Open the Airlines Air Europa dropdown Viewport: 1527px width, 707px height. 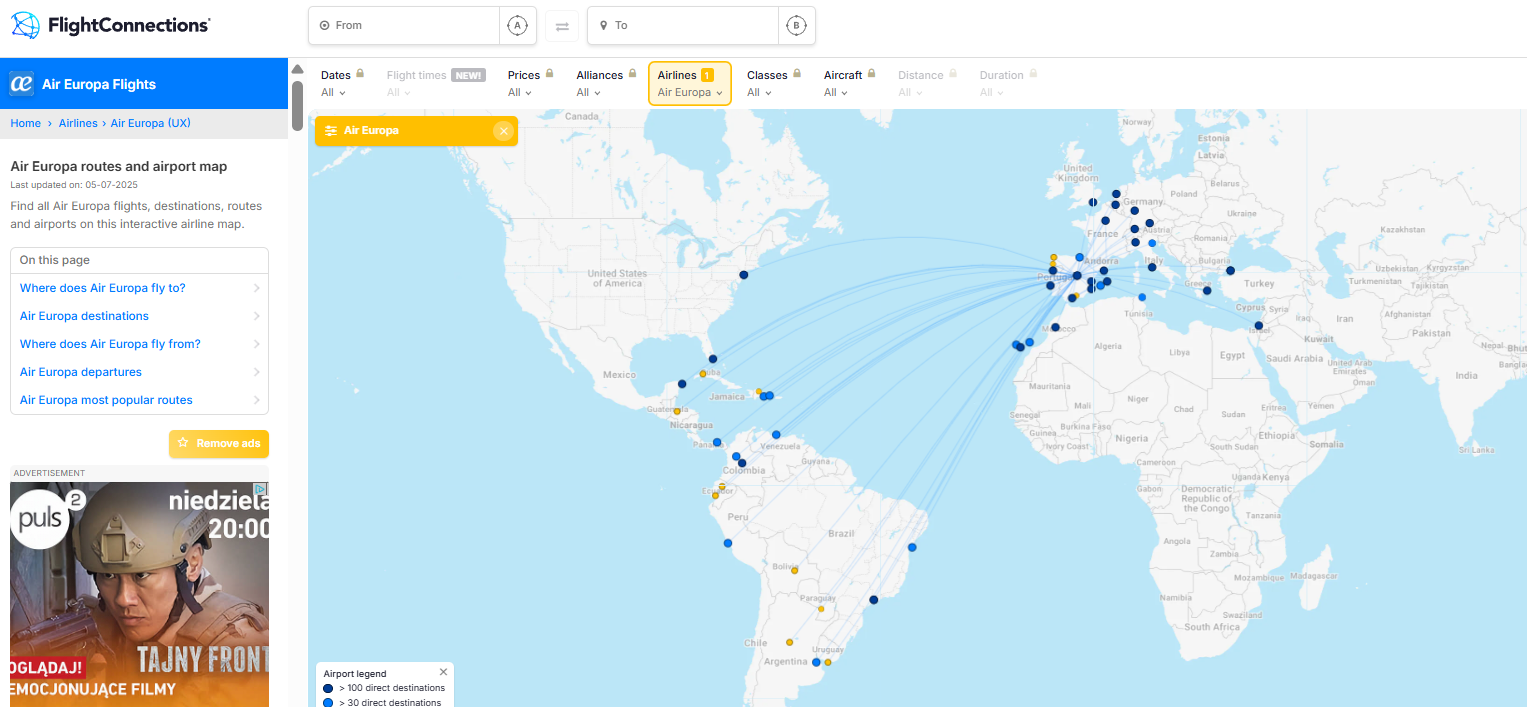tap(690, 83)
